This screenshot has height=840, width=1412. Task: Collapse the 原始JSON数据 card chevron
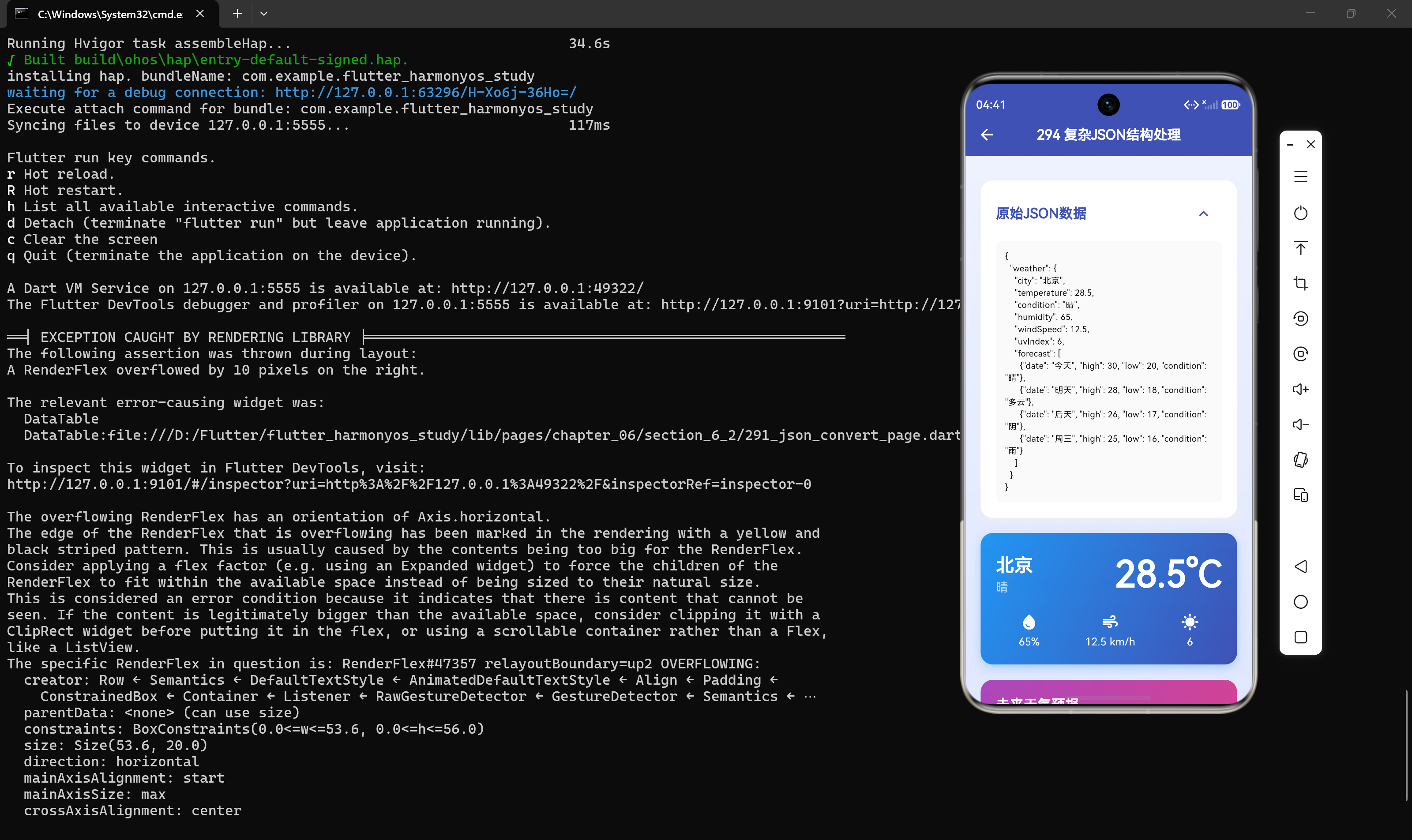coord(1204,214)
